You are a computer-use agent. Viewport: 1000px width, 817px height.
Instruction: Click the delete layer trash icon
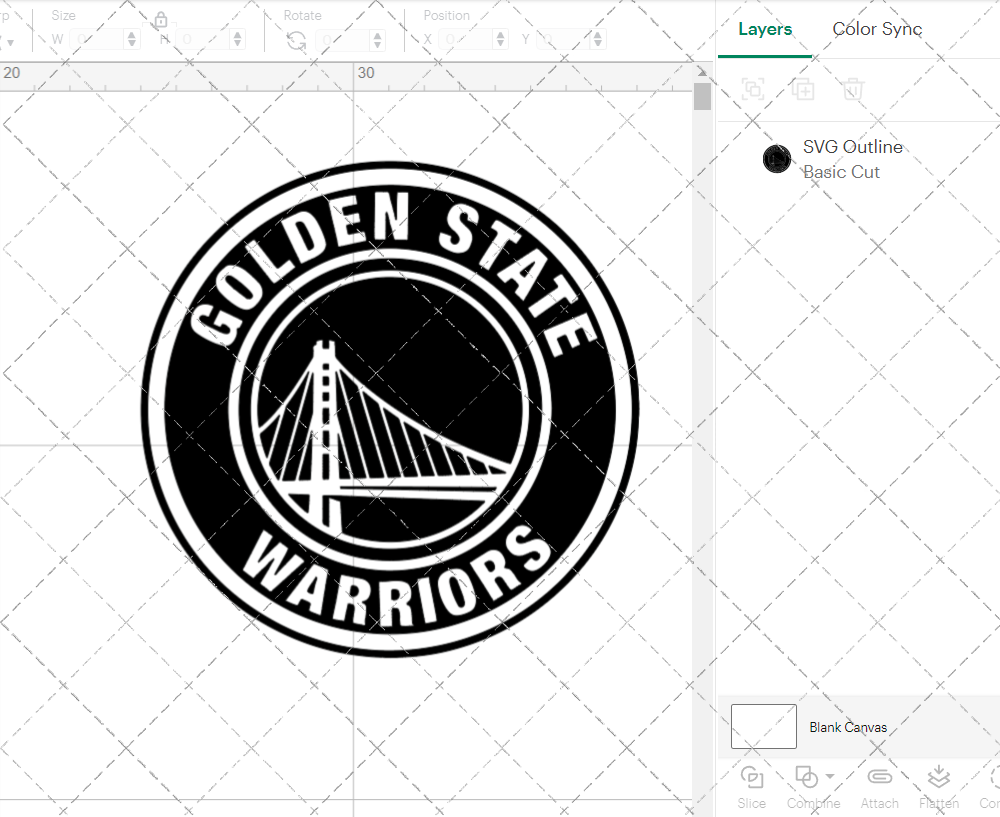(x=851, y=89)
